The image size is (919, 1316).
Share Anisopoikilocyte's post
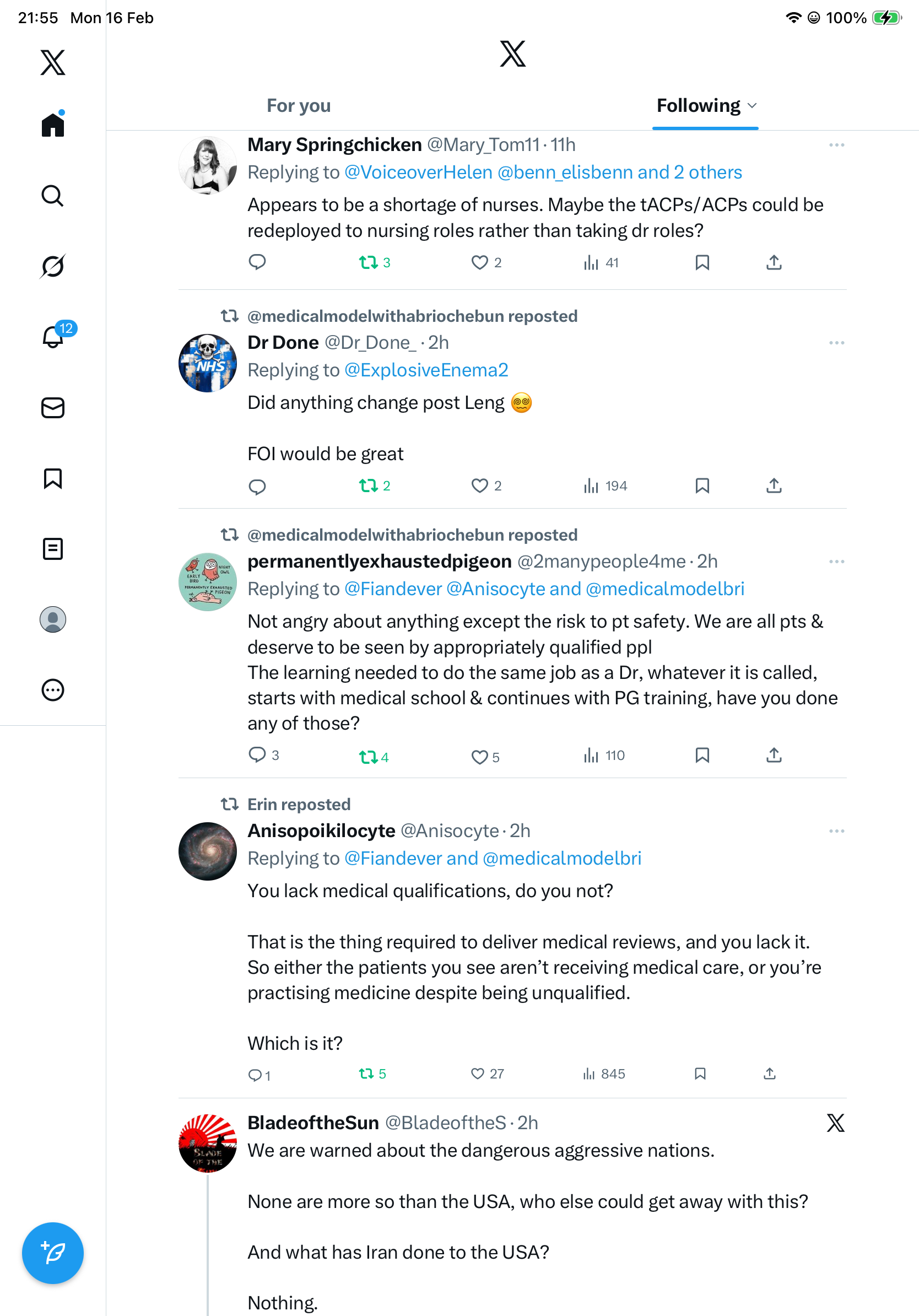point(770,1074)
